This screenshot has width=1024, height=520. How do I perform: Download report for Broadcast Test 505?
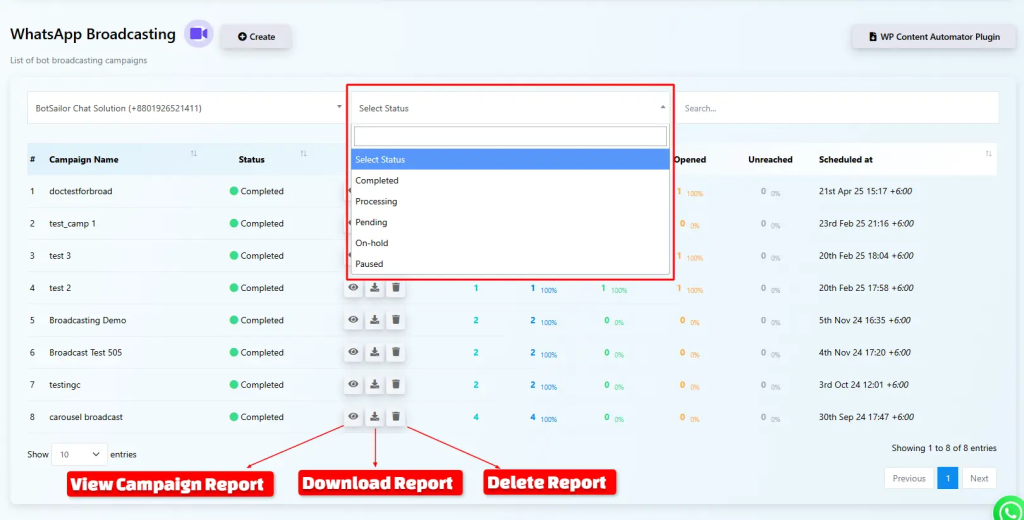click(x=375, y=352)
